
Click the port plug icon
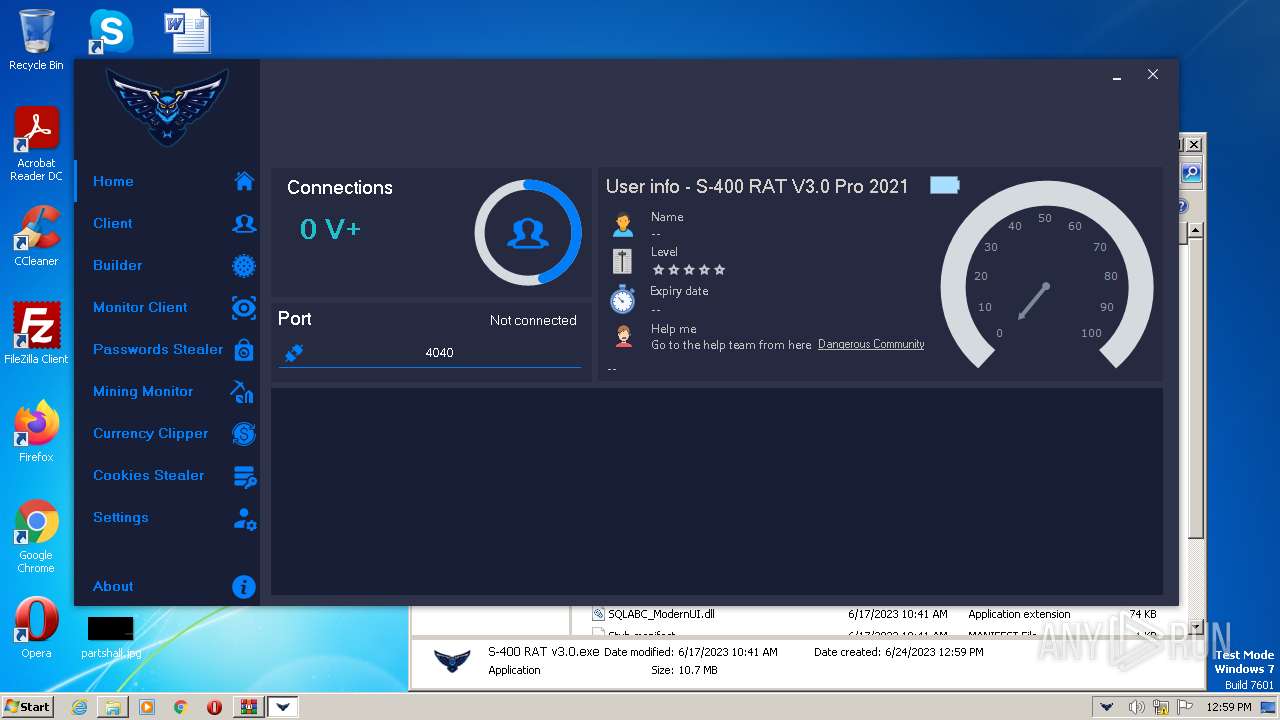(x=294, y=352)
